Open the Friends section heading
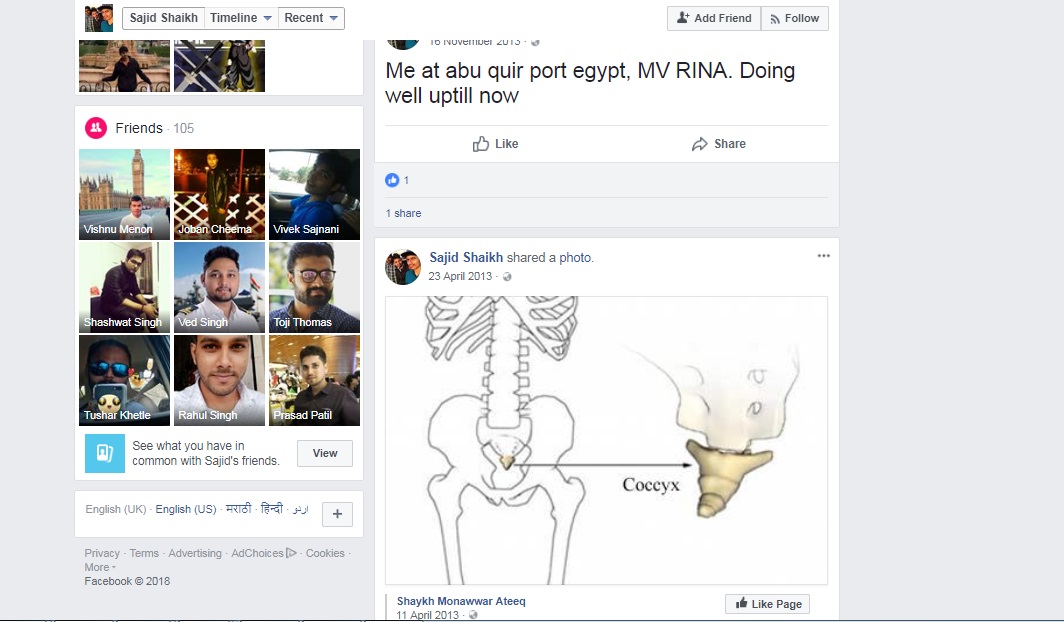Image resolution: width=1064 pixels, height=622 pixels. click(139, 128)
